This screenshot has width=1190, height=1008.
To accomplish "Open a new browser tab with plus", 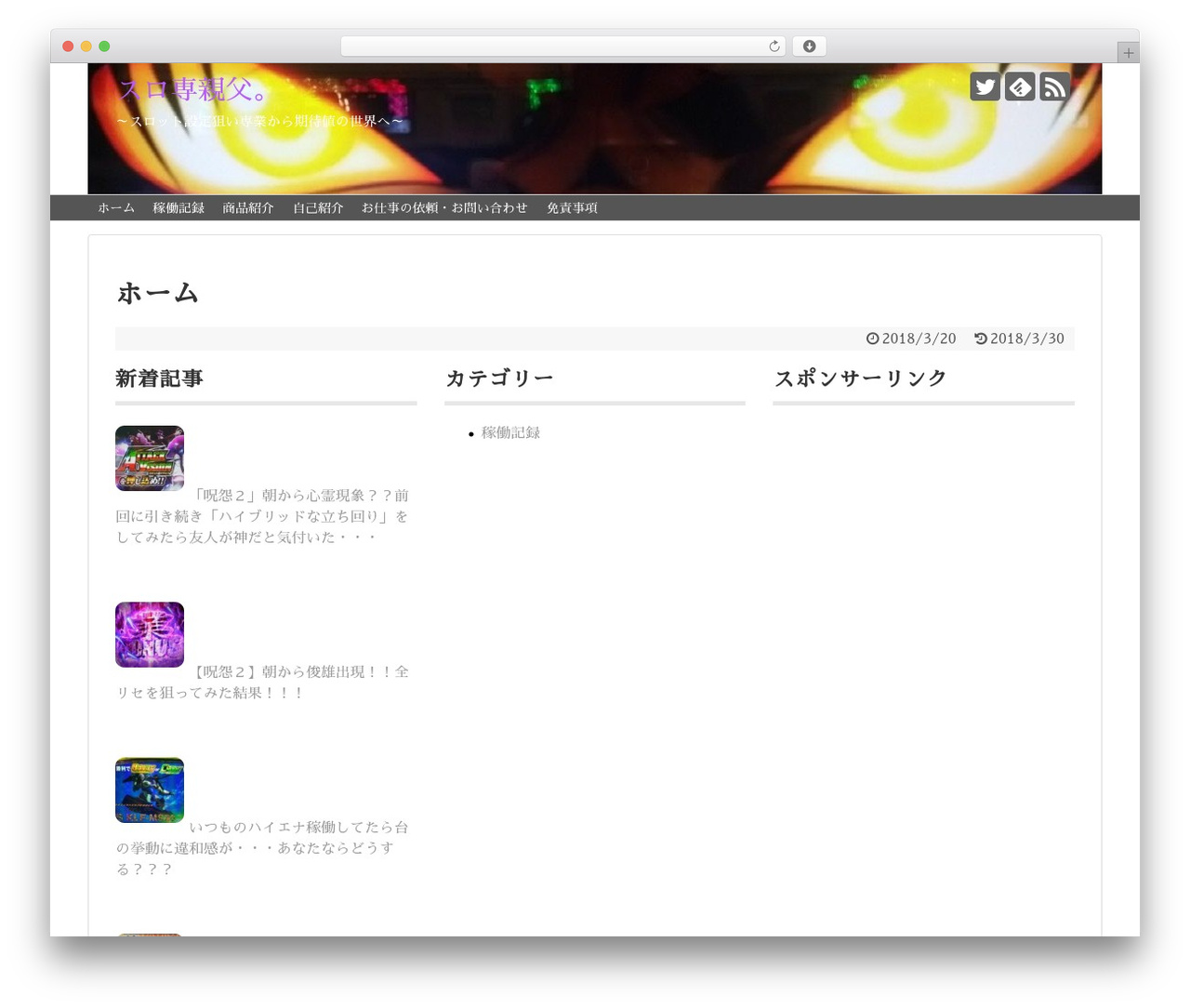I will [1128, 53].
